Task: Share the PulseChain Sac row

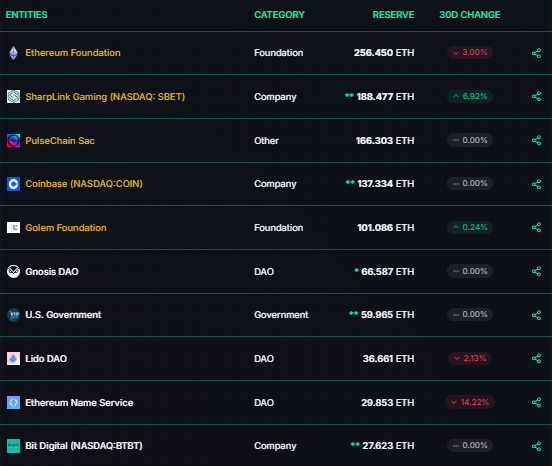Action: (x=536, y=140)
